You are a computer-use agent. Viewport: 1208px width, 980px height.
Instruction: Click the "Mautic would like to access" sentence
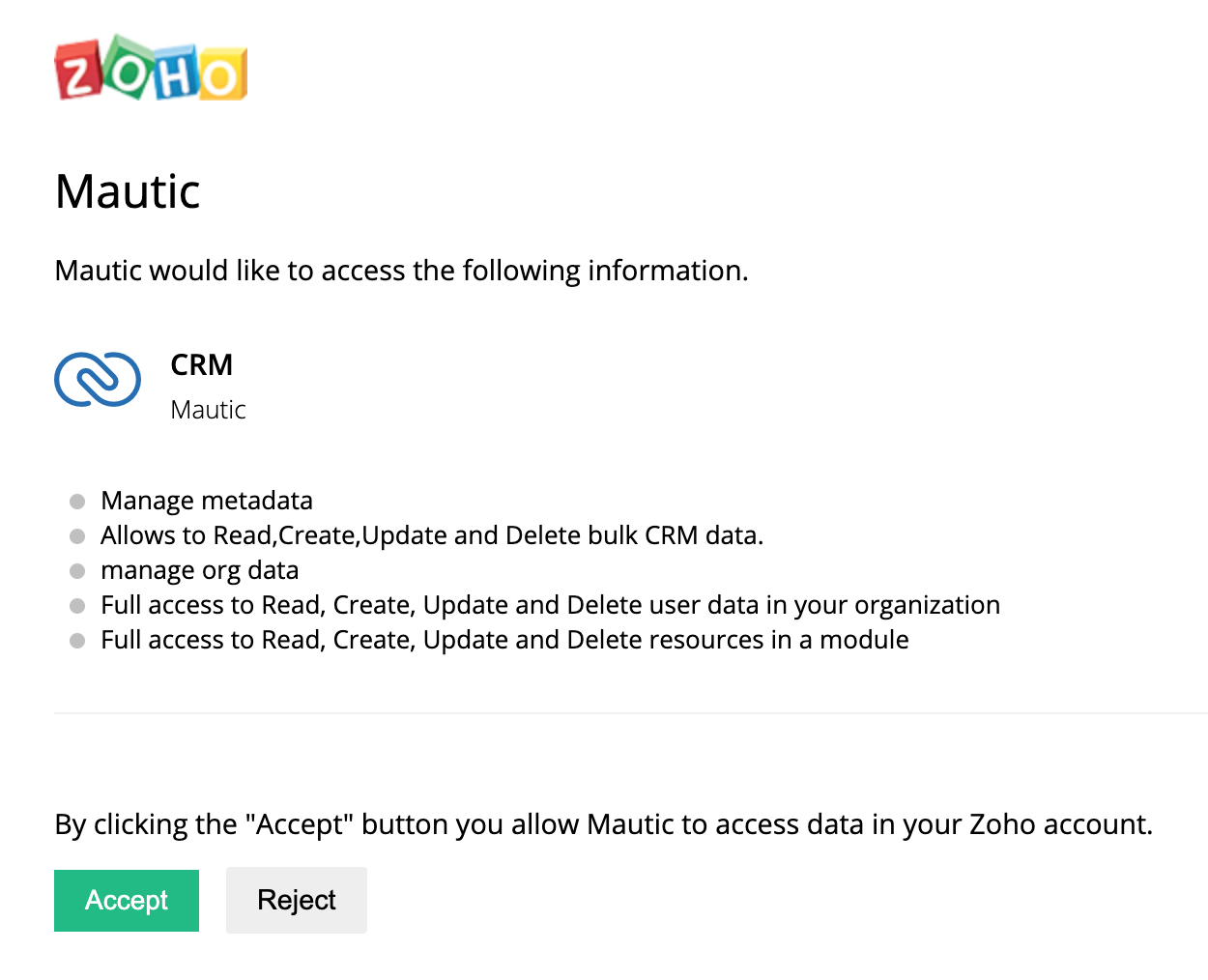coord(401,271)
